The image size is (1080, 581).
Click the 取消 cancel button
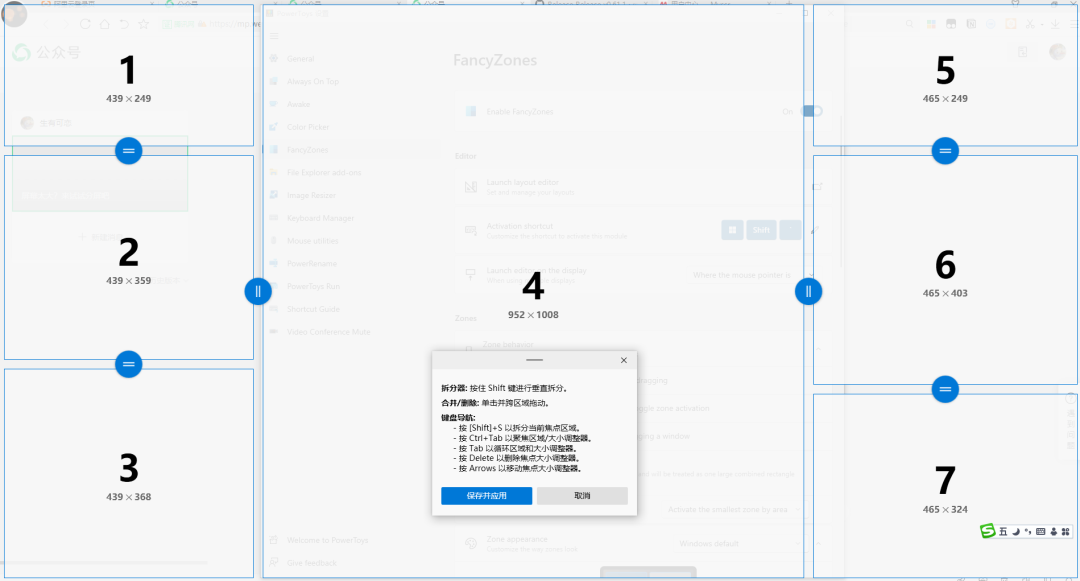[582, 496]
